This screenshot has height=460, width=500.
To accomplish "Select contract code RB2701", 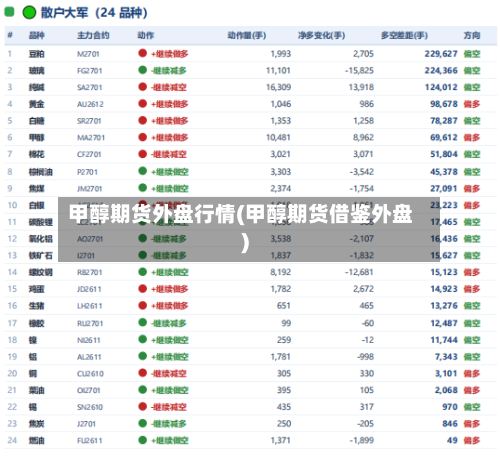I will 90,272.
